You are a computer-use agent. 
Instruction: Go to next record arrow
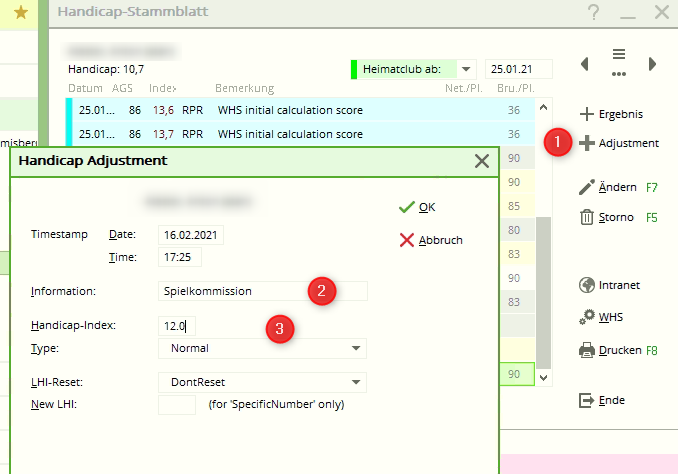652,64
